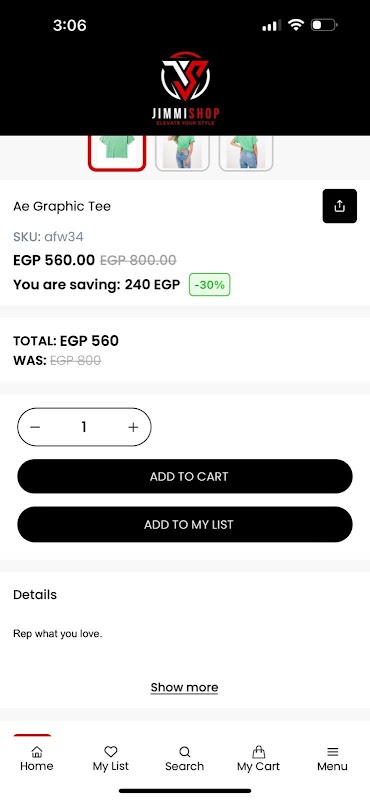Tap the battery indicator in status bar
Viewport: 370px width, 800px height.
(324, 24)
